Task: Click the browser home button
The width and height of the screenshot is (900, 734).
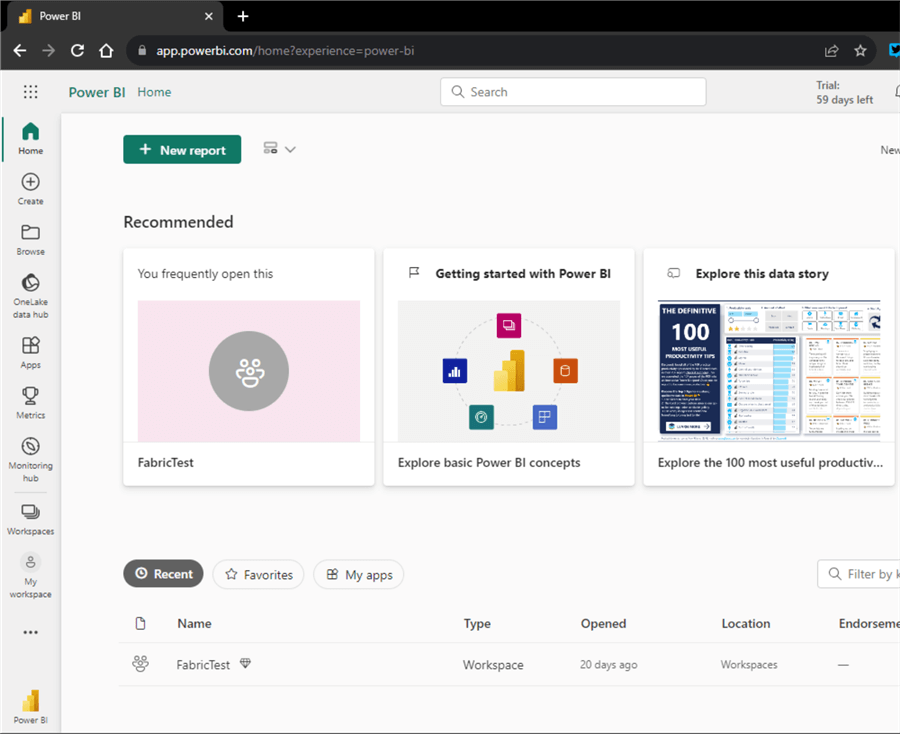Action: point(106,51)
